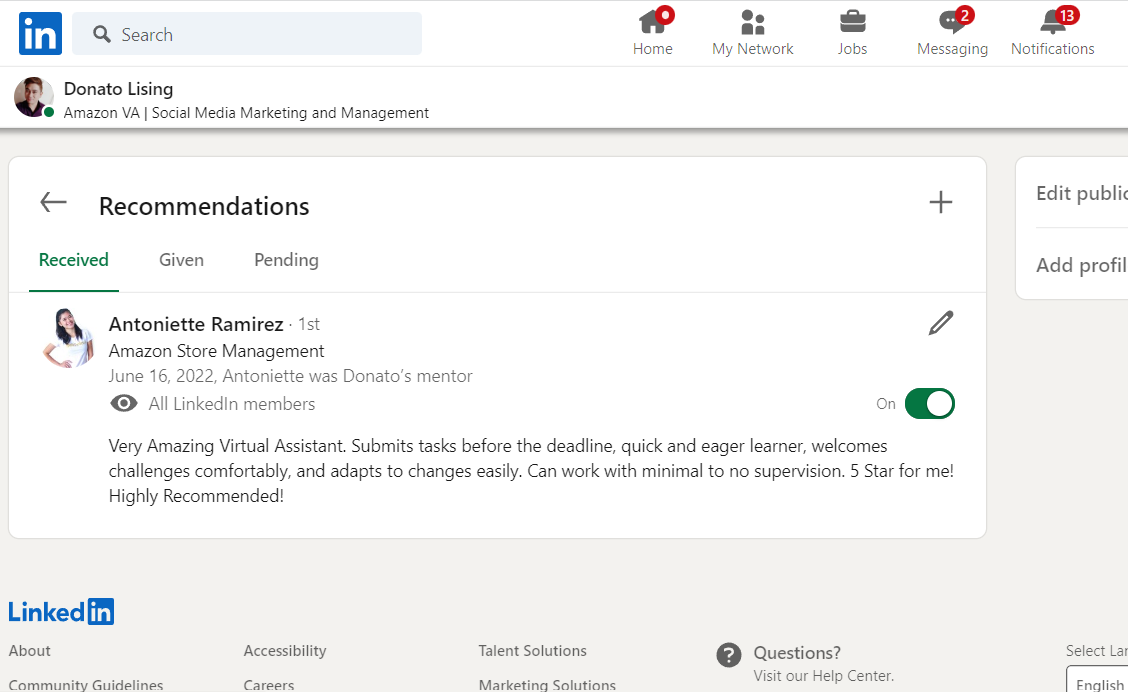Switch to the Pending tab
The image size is (1128, 692).
click(x=286, y=260)
